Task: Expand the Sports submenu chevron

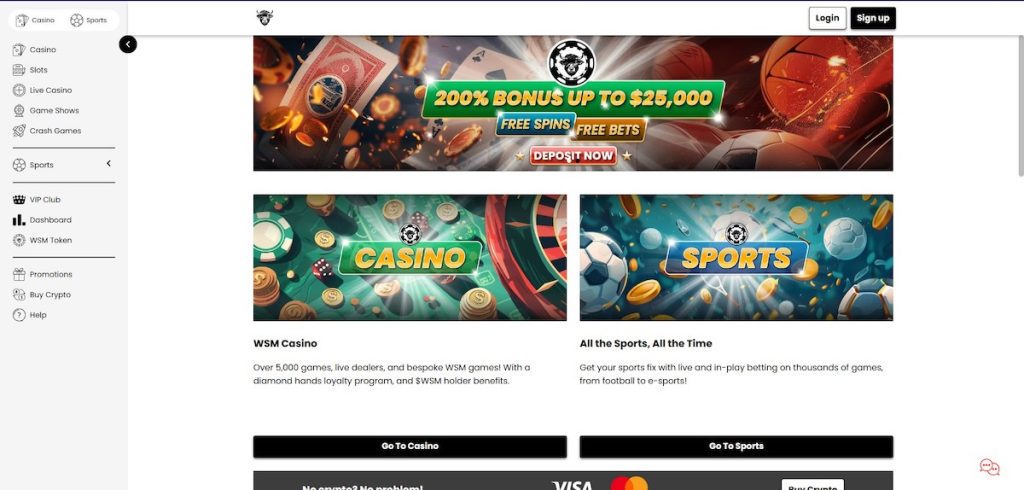Action: [108, 163]
